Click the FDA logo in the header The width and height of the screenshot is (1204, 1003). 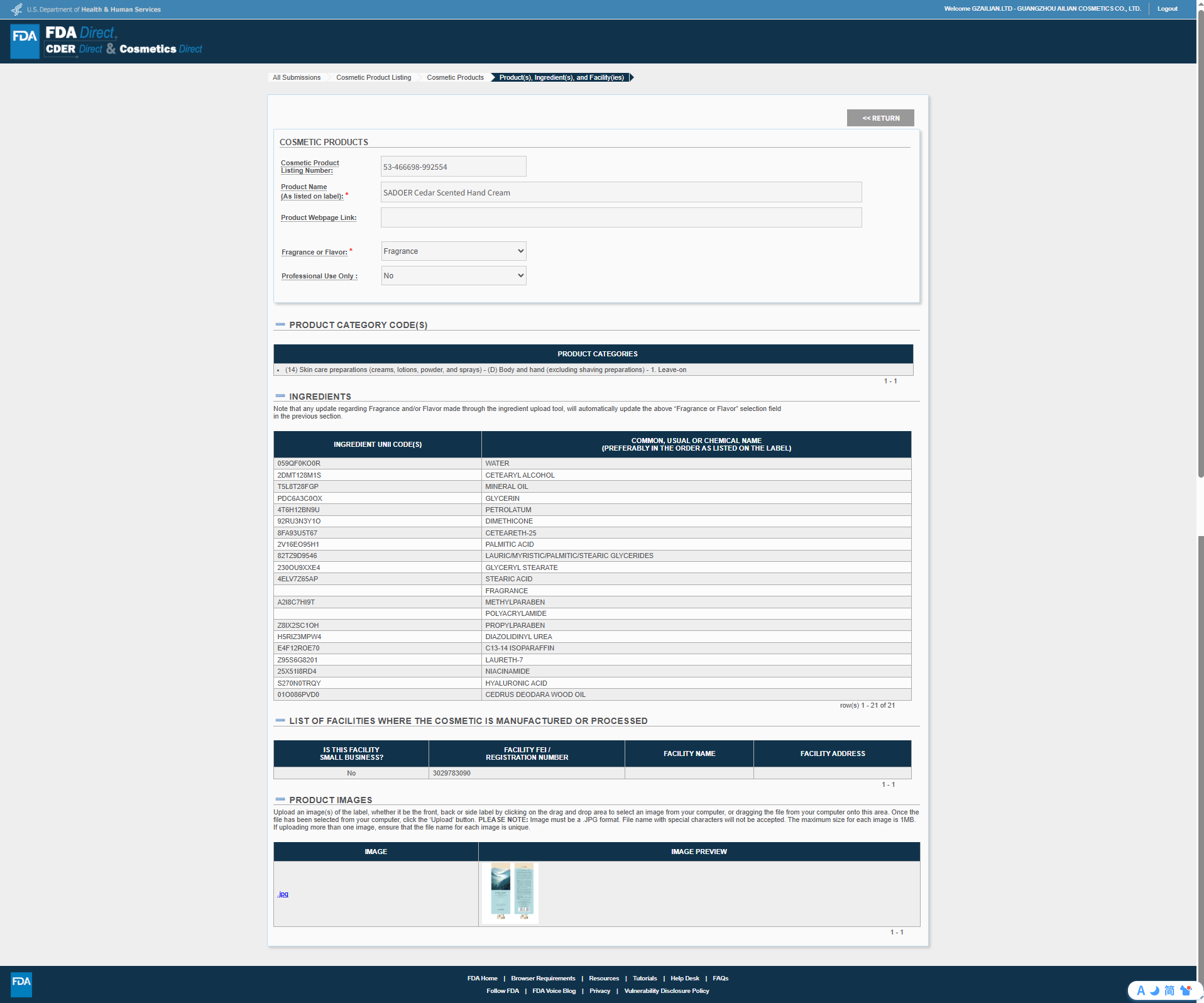(25, 41)
